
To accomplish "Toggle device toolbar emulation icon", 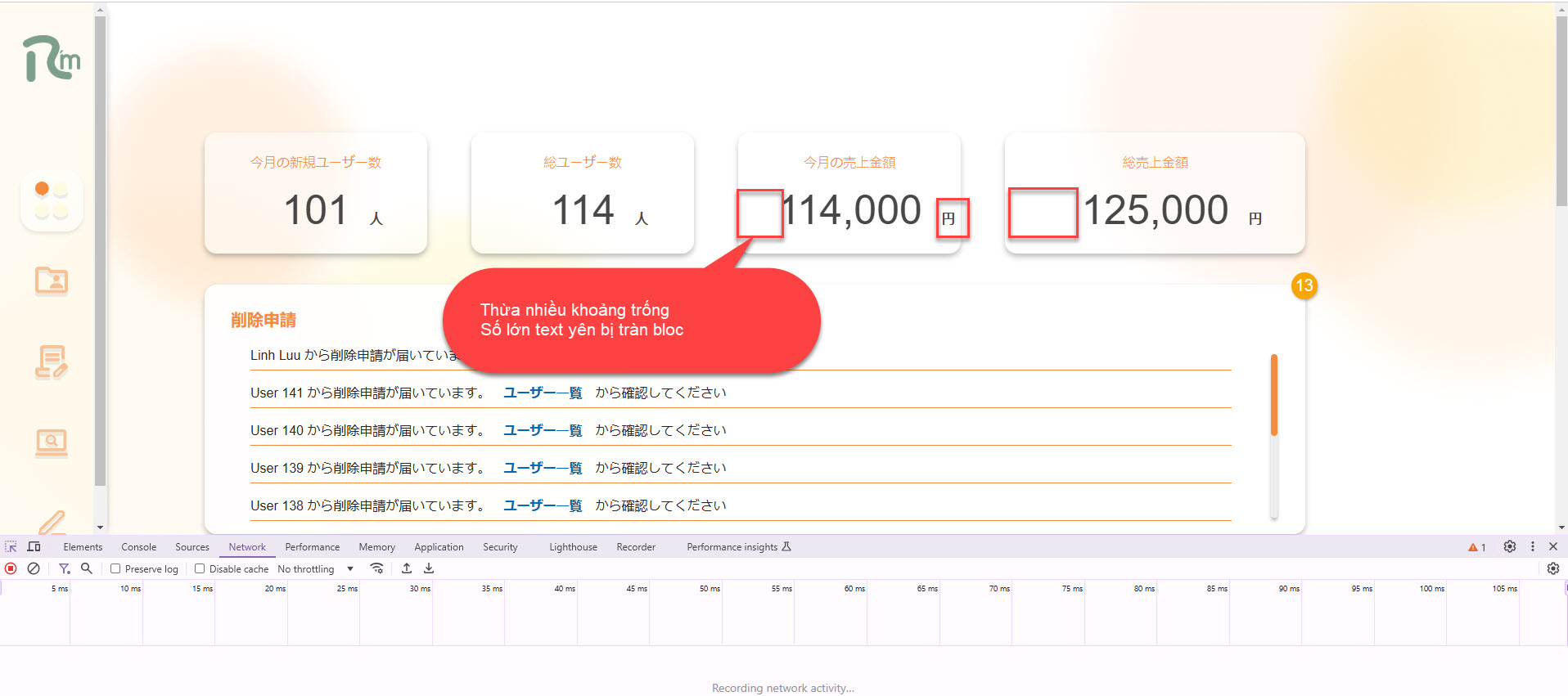I will (34, 547).
